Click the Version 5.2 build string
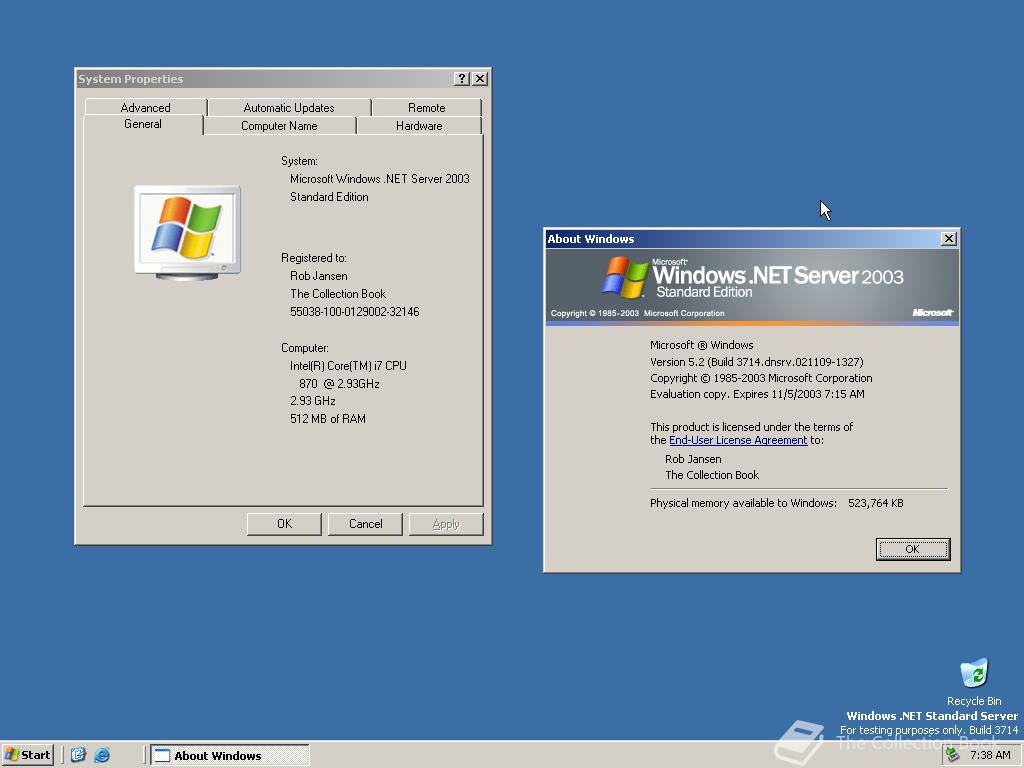1024x768 pixels. (x=756, y=362)
